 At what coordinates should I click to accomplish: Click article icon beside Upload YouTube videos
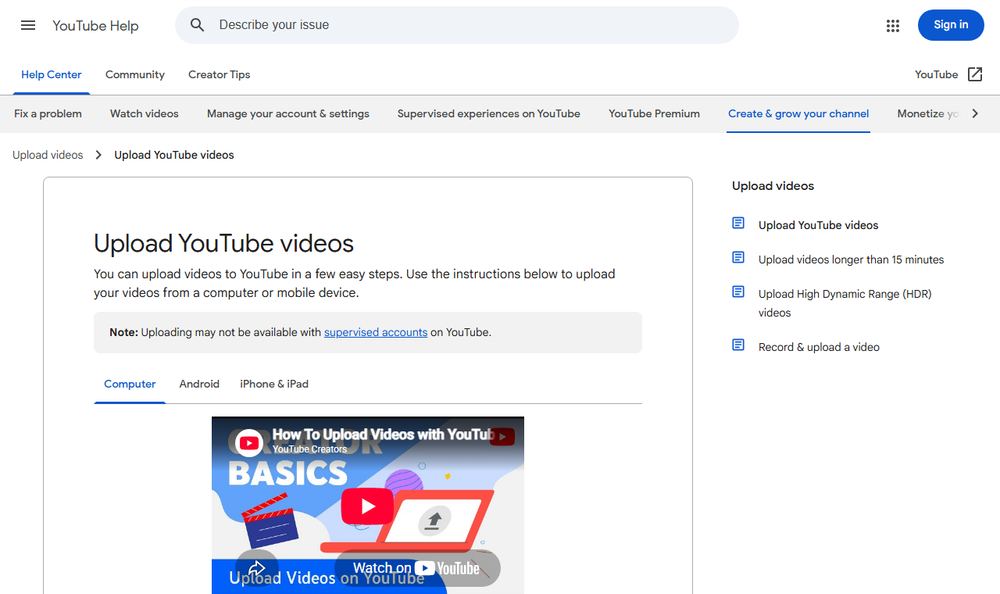coord(738,223)
